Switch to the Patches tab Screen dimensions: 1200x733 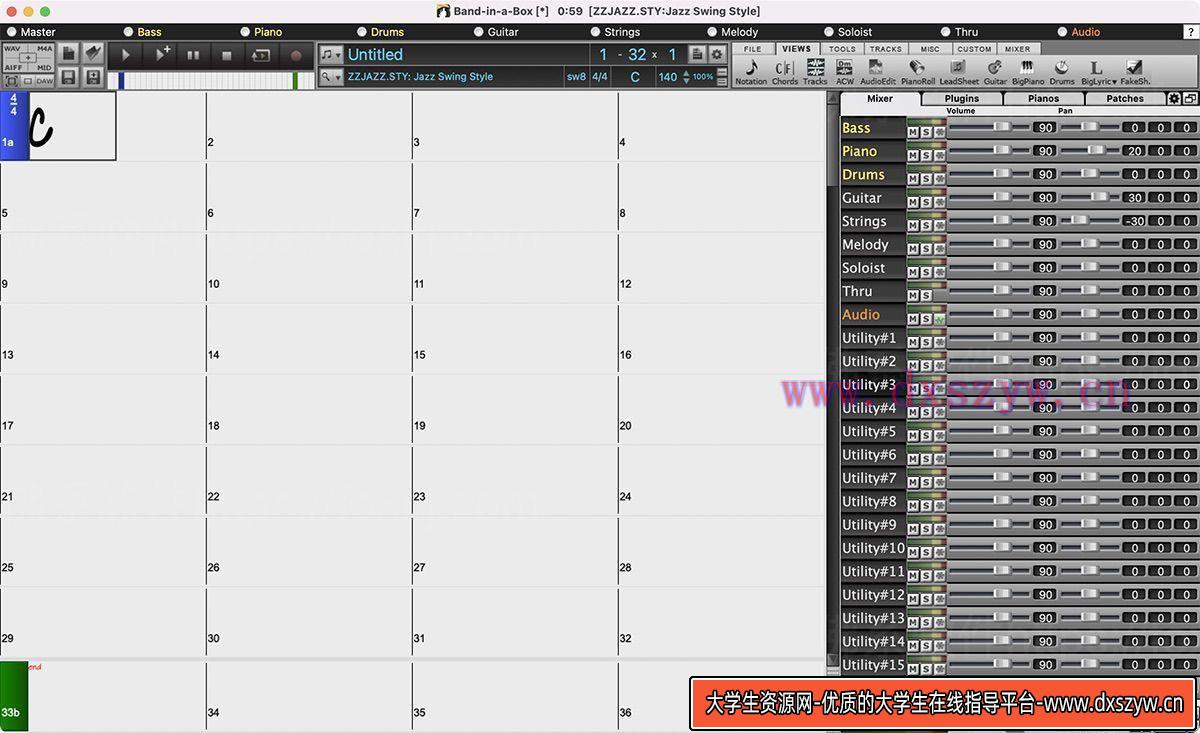[x=1125, y=99]
